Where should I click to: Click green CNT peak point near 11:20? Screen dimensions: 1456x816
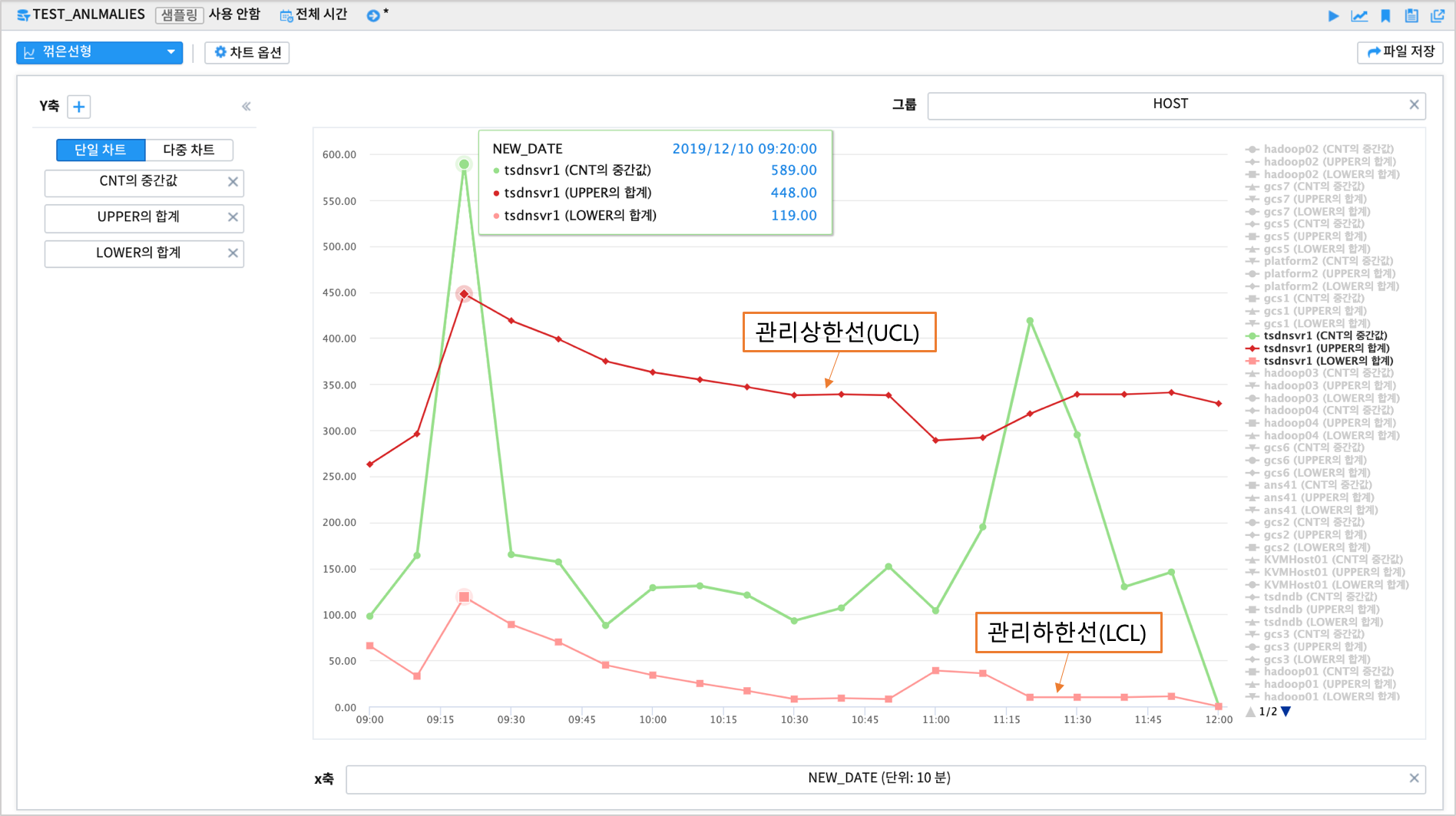pyautogui.click(x=1030, y=321)
